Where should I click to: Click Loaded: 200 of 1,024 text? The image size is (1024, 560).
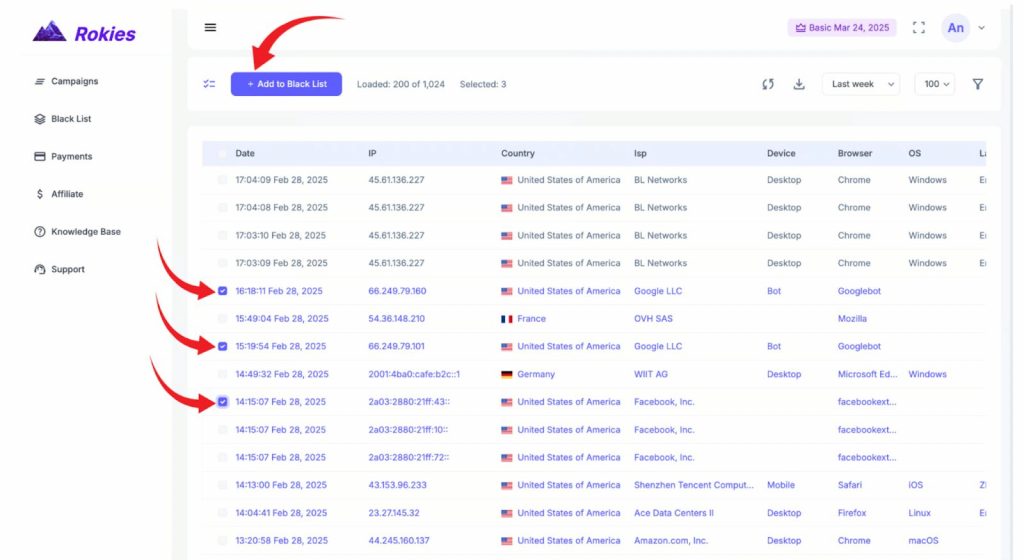coord(400,84)
